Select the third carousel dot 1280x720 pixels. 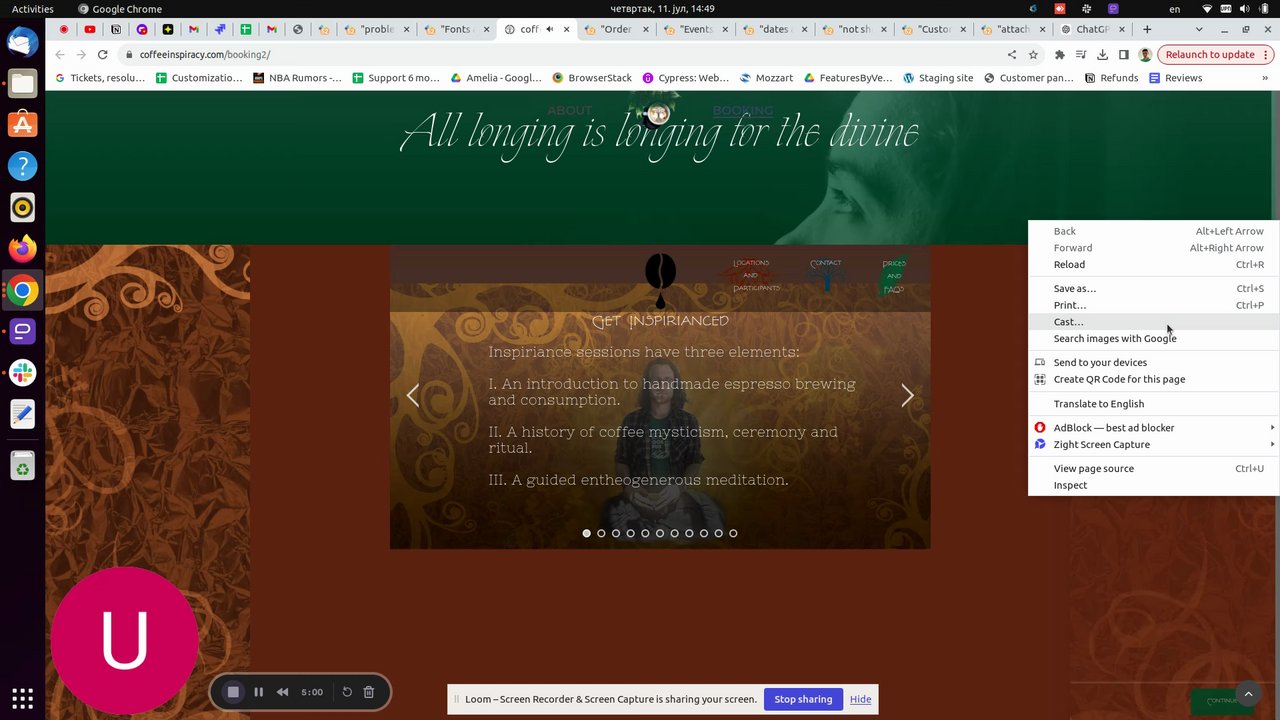616,533
